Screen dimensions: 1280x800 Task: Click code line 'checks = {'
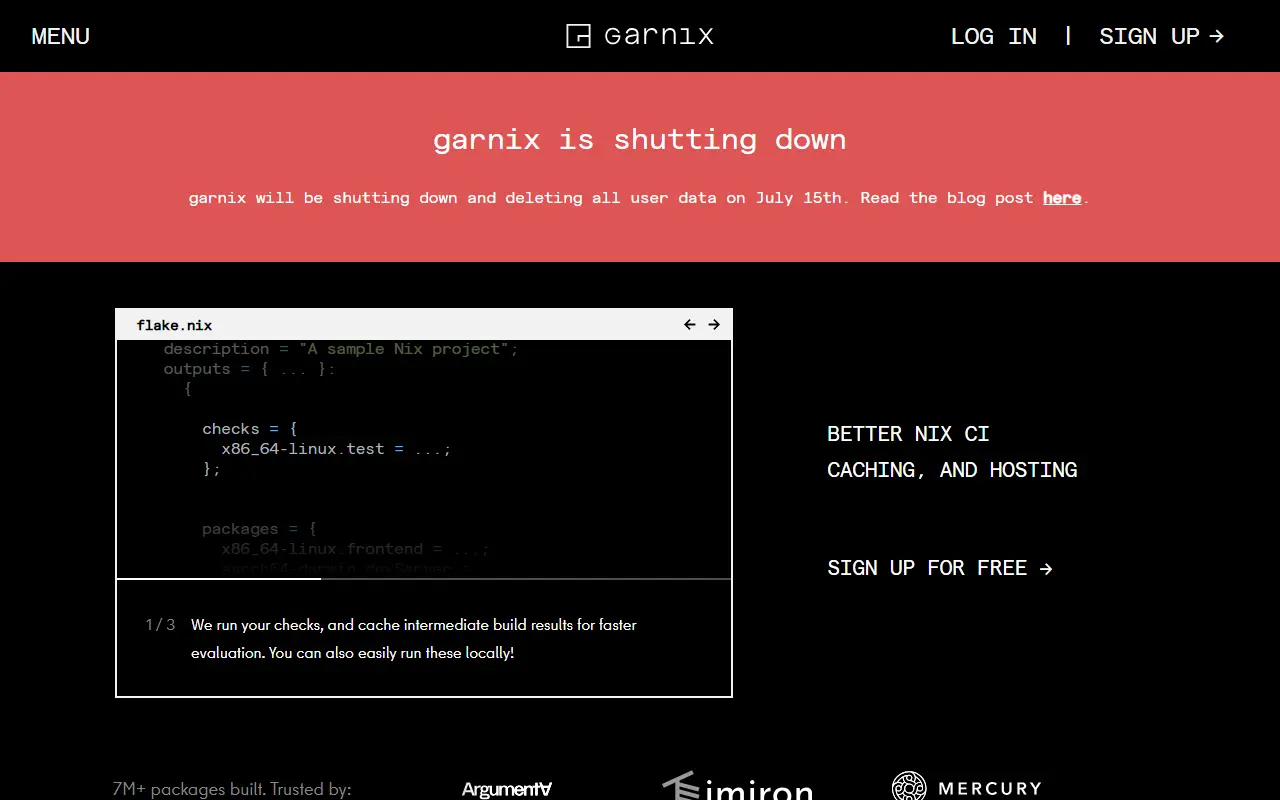tap(250, 429)
